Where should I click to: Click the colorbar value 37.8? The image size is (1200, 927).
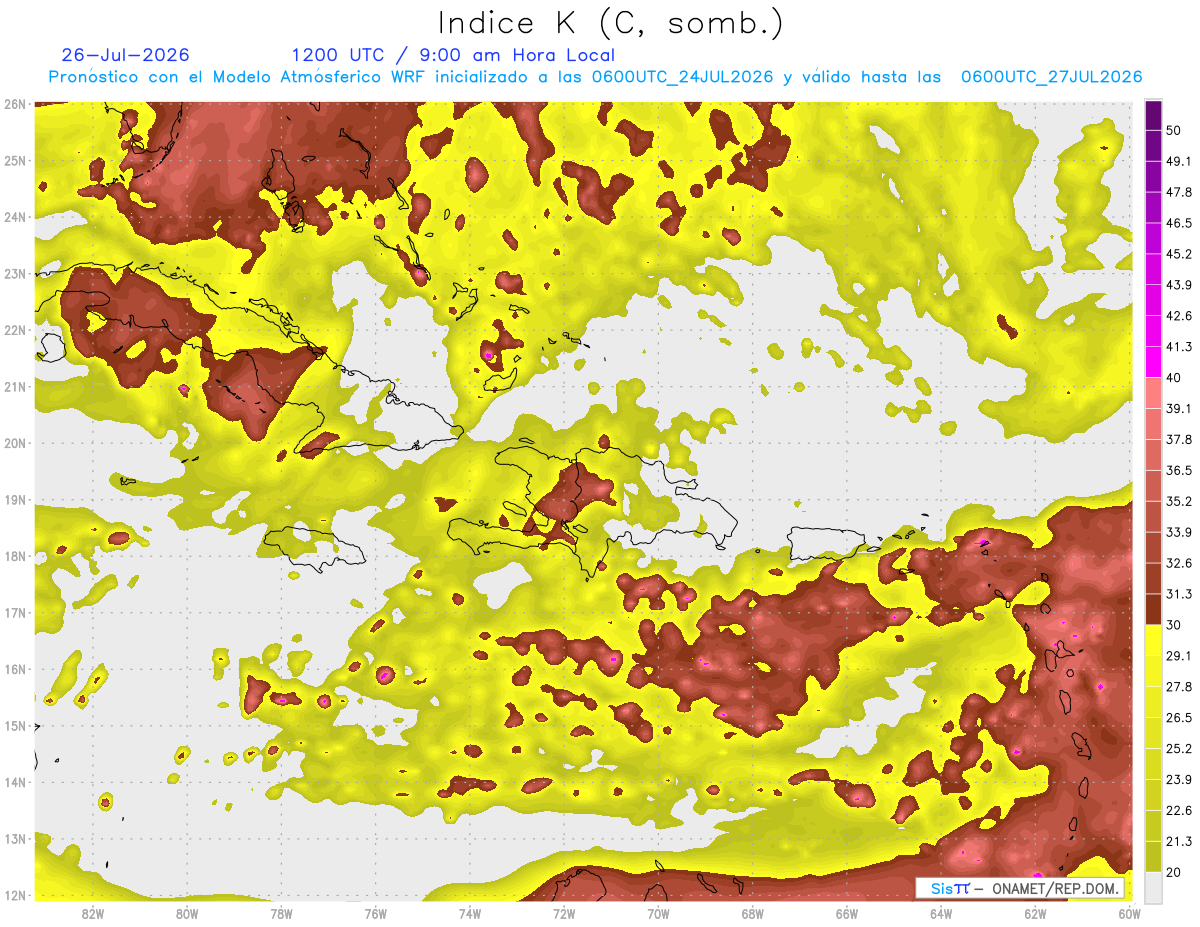click(1179, 439)
